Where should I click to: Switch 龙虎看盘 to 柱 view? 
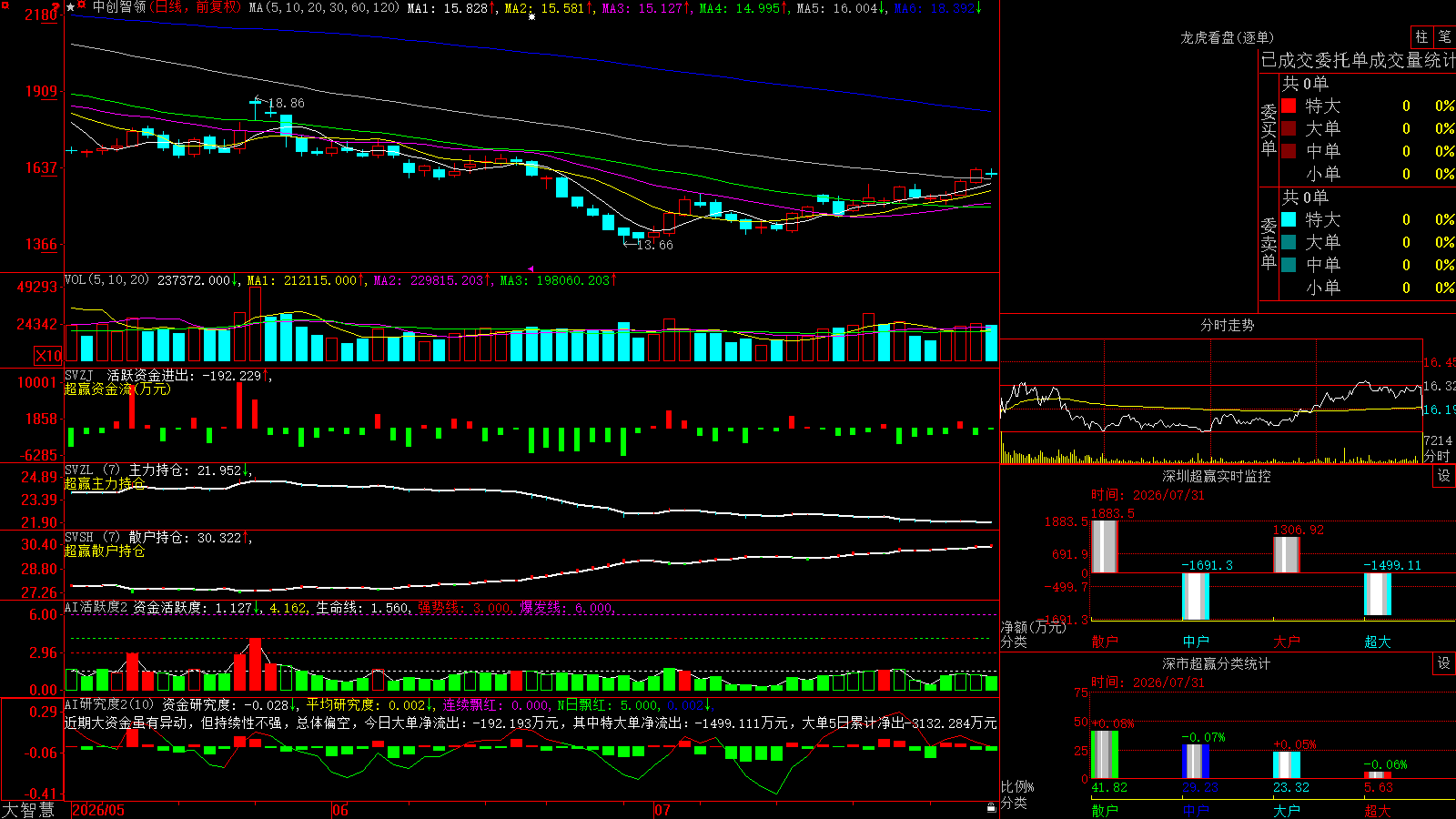click(1421, 37)
